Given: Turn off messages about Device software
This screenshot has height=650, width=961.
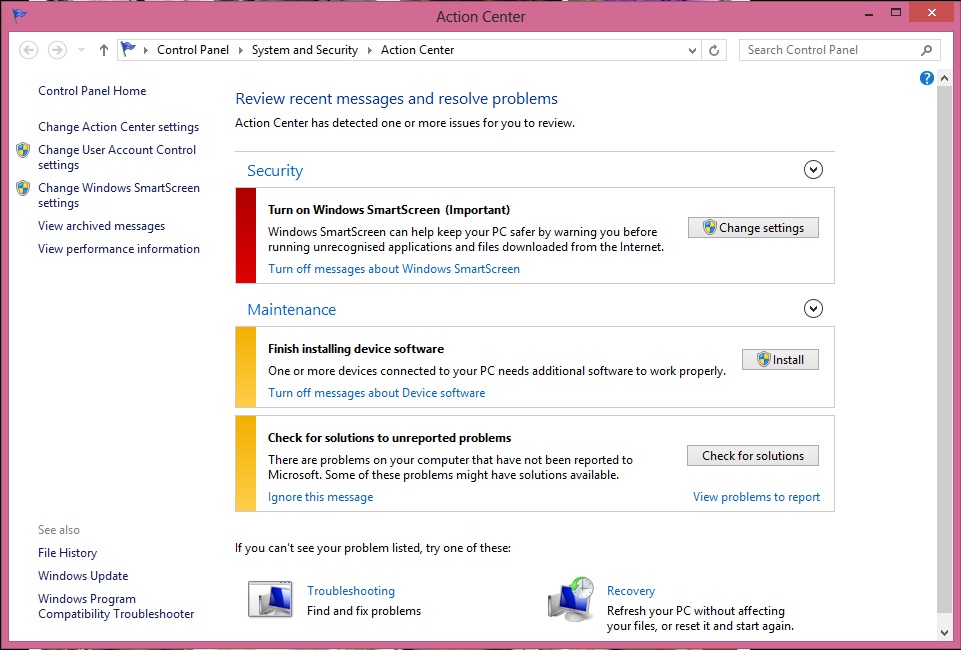Looking at the screenshot, I should 376,393.
